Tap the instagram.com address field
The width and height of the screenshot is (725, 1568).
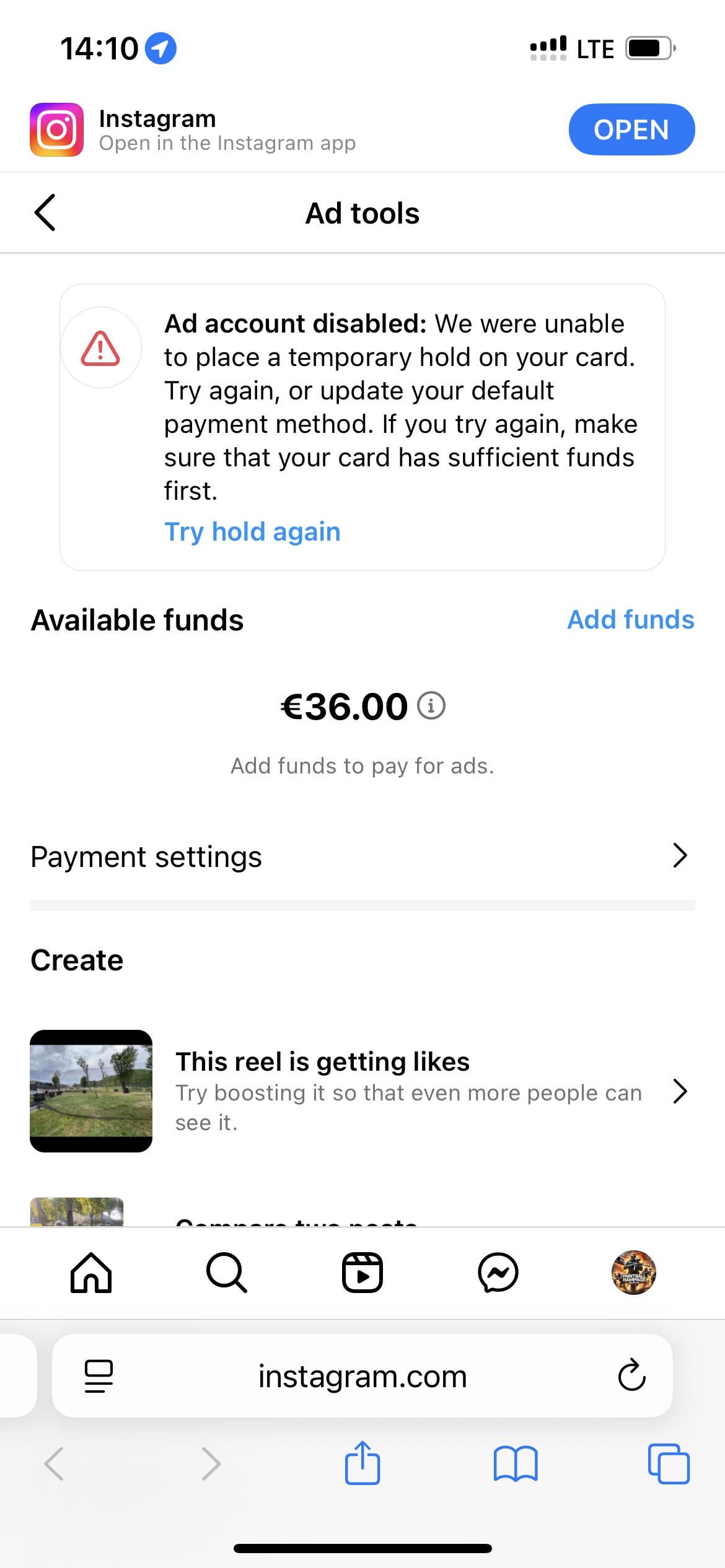tap(362, 1376)
